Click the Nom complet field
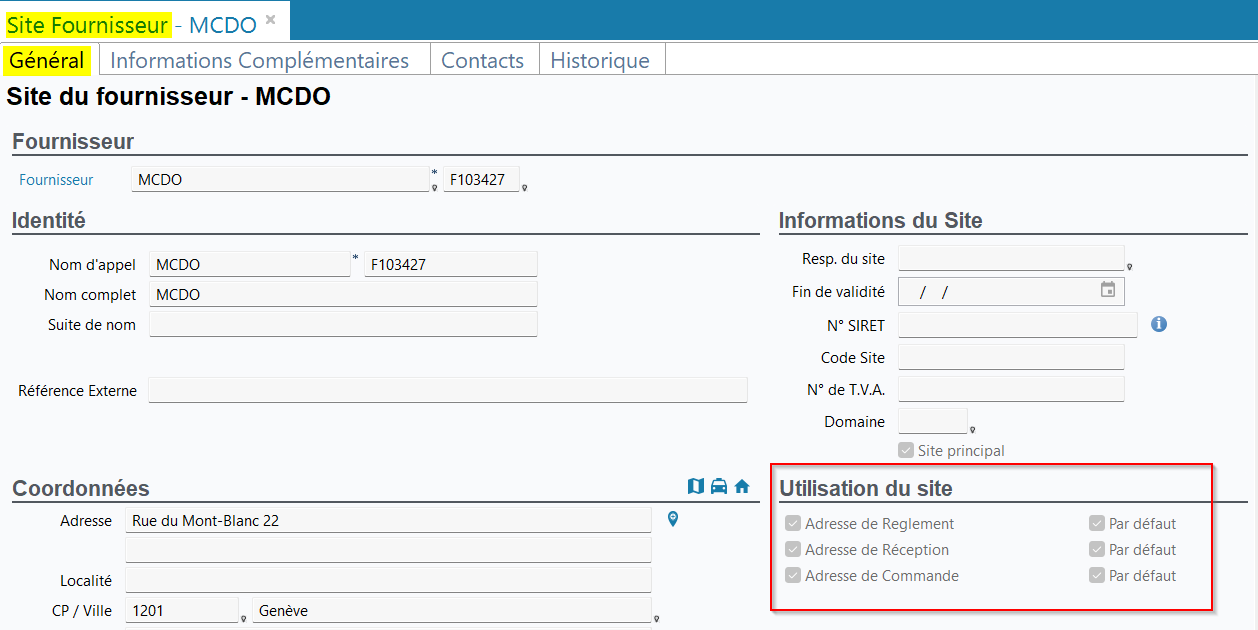This screenshot has width=1258, height=630. click(x=344, y=294)
